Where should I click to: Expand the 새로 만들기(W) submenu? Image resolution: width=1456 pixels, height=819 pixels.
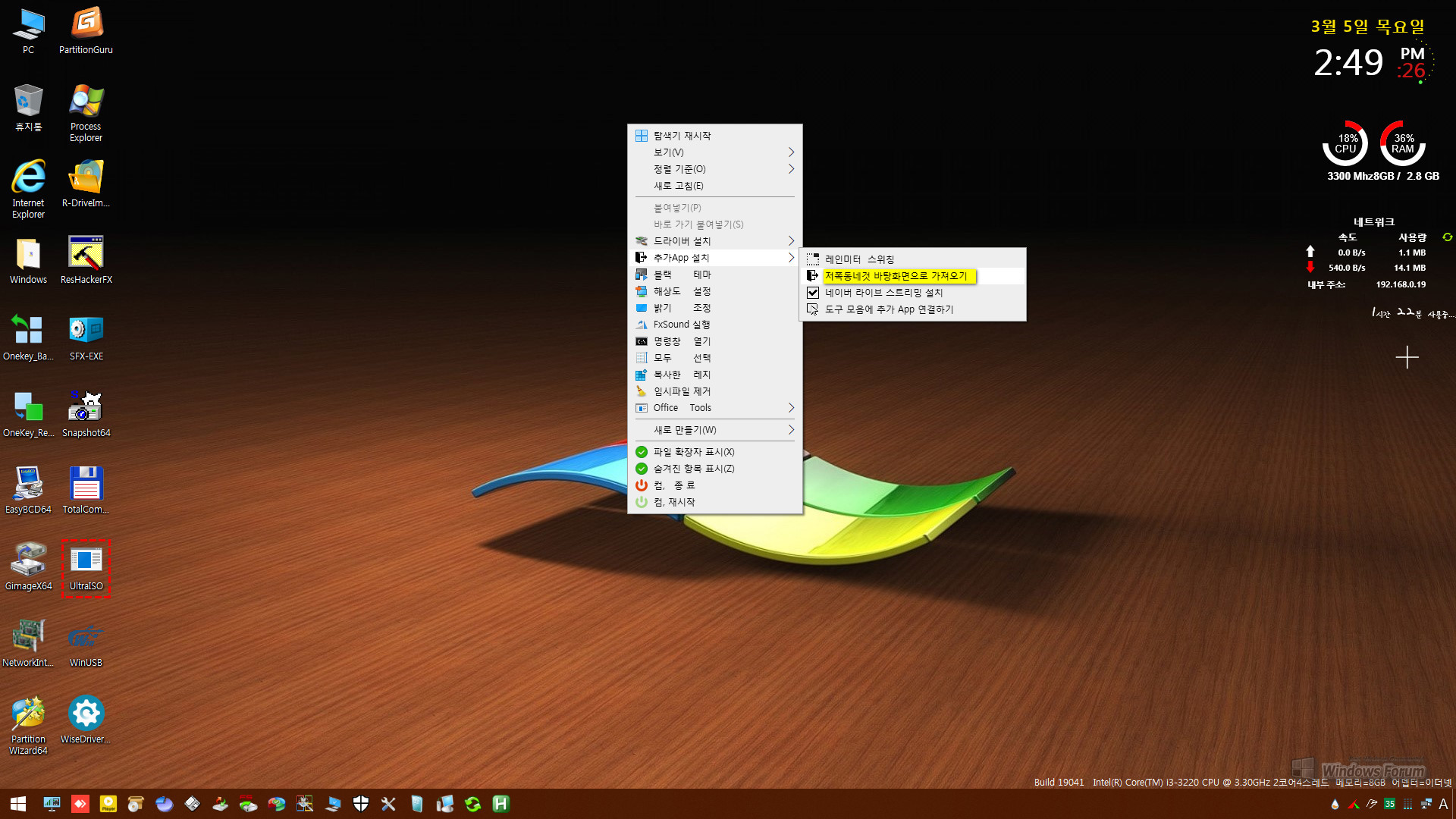tap(715, 430)
